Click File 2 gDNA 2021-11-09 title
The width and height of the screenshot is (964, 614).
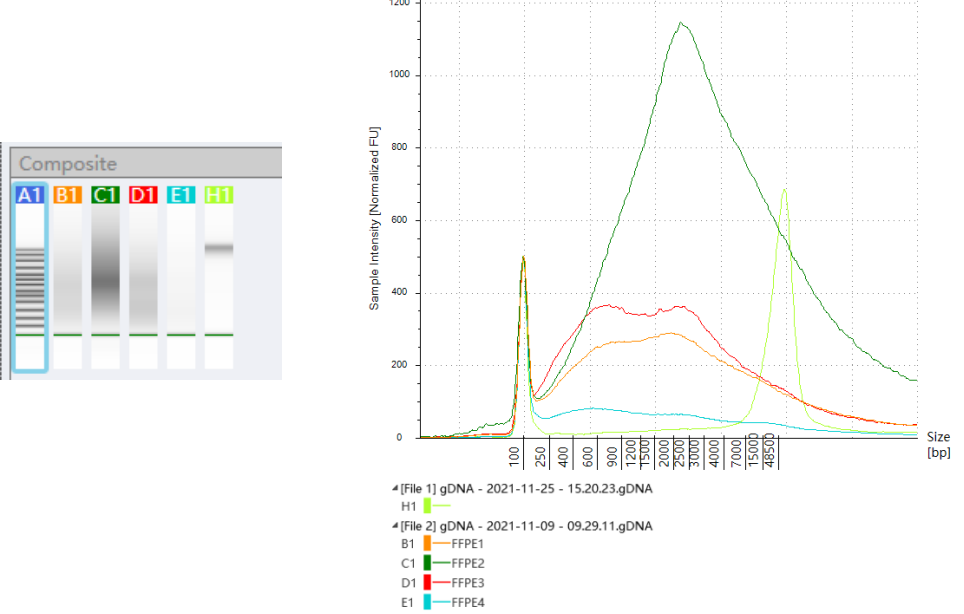526,526
